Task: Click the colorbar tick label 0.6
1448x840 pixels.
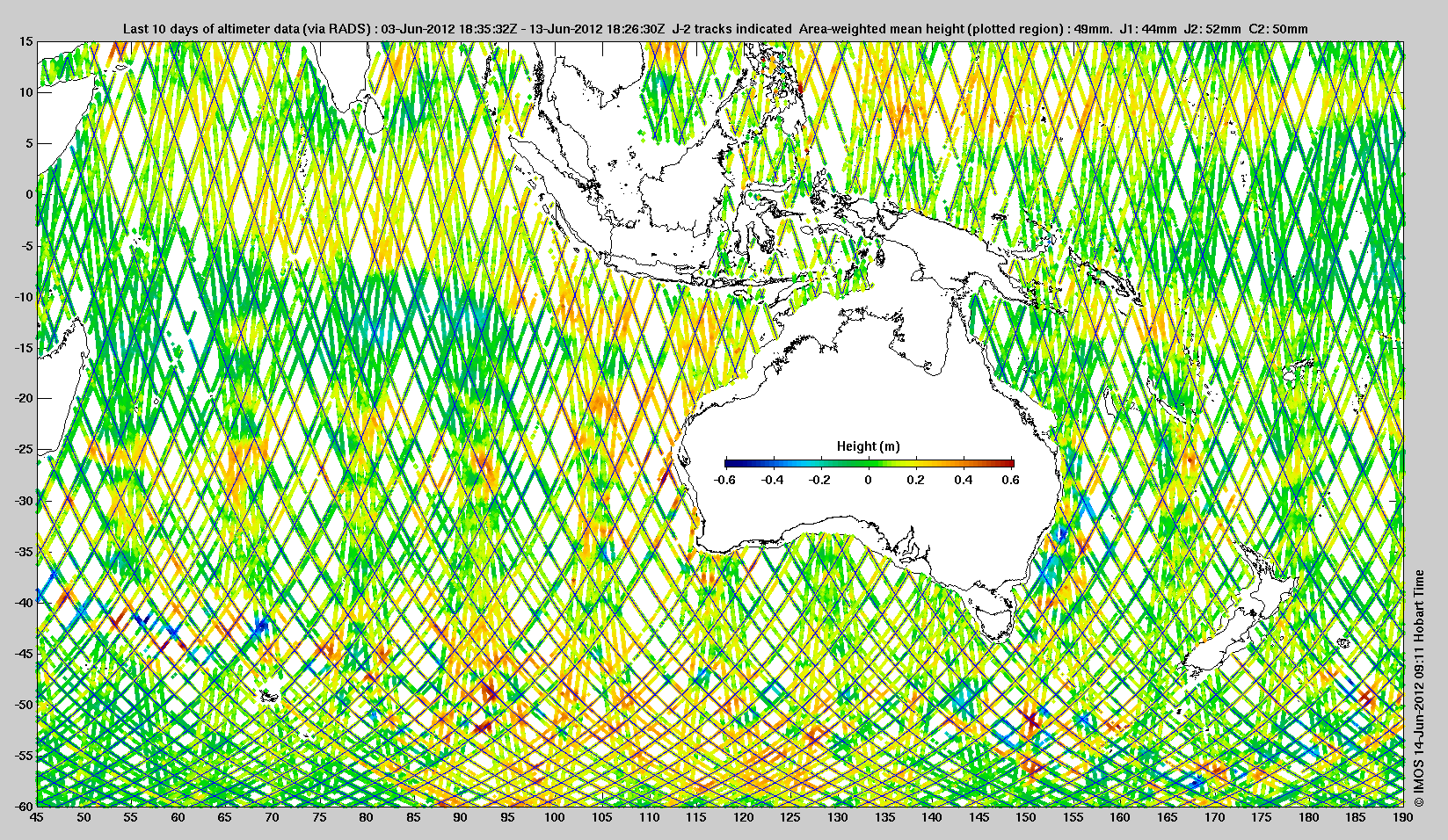Action: [1011, 480]
